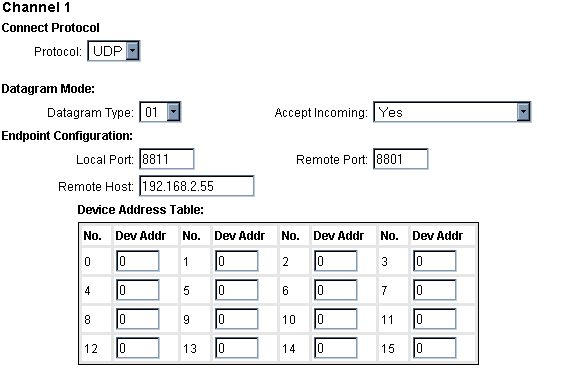This screenshot has width=566, height=376.
Task: Click Dev Addr field for No. 2
Action: pyautogui.click(x=336, y=261)
